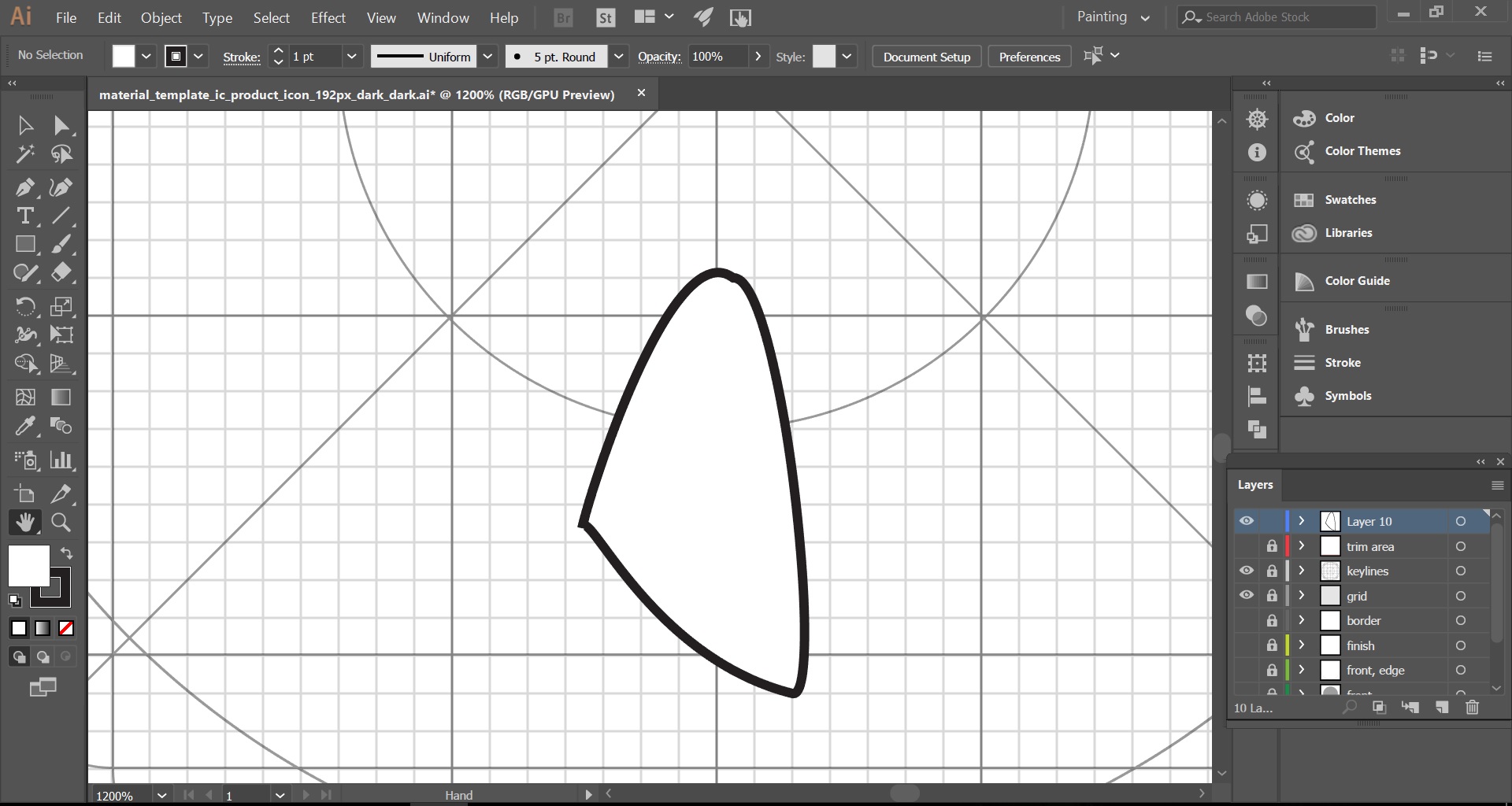Screen dimensions: 1512x806
Task: Select the Mesh tool
Action: click(x=25, y=397)
